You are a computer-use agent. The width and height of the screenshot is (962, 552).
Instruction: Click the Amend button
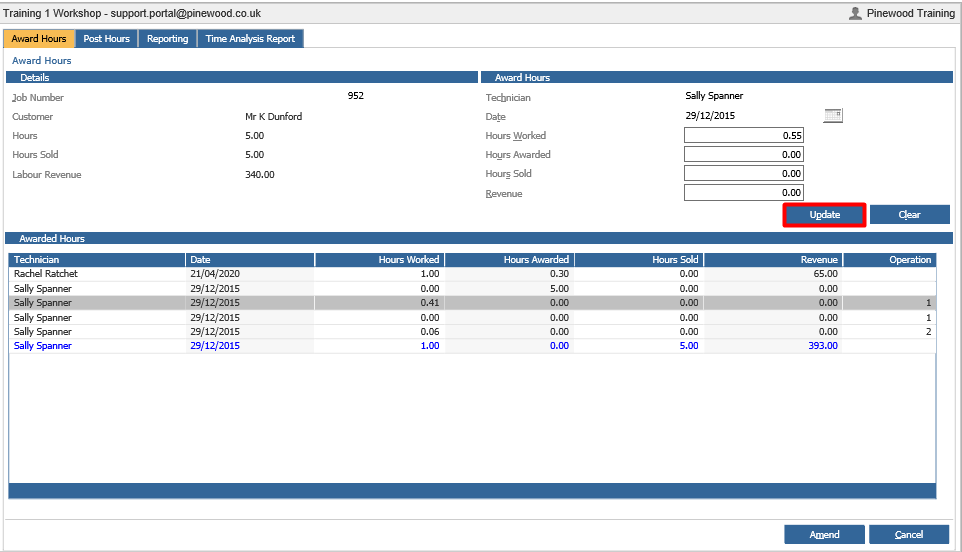coord(825,535)
